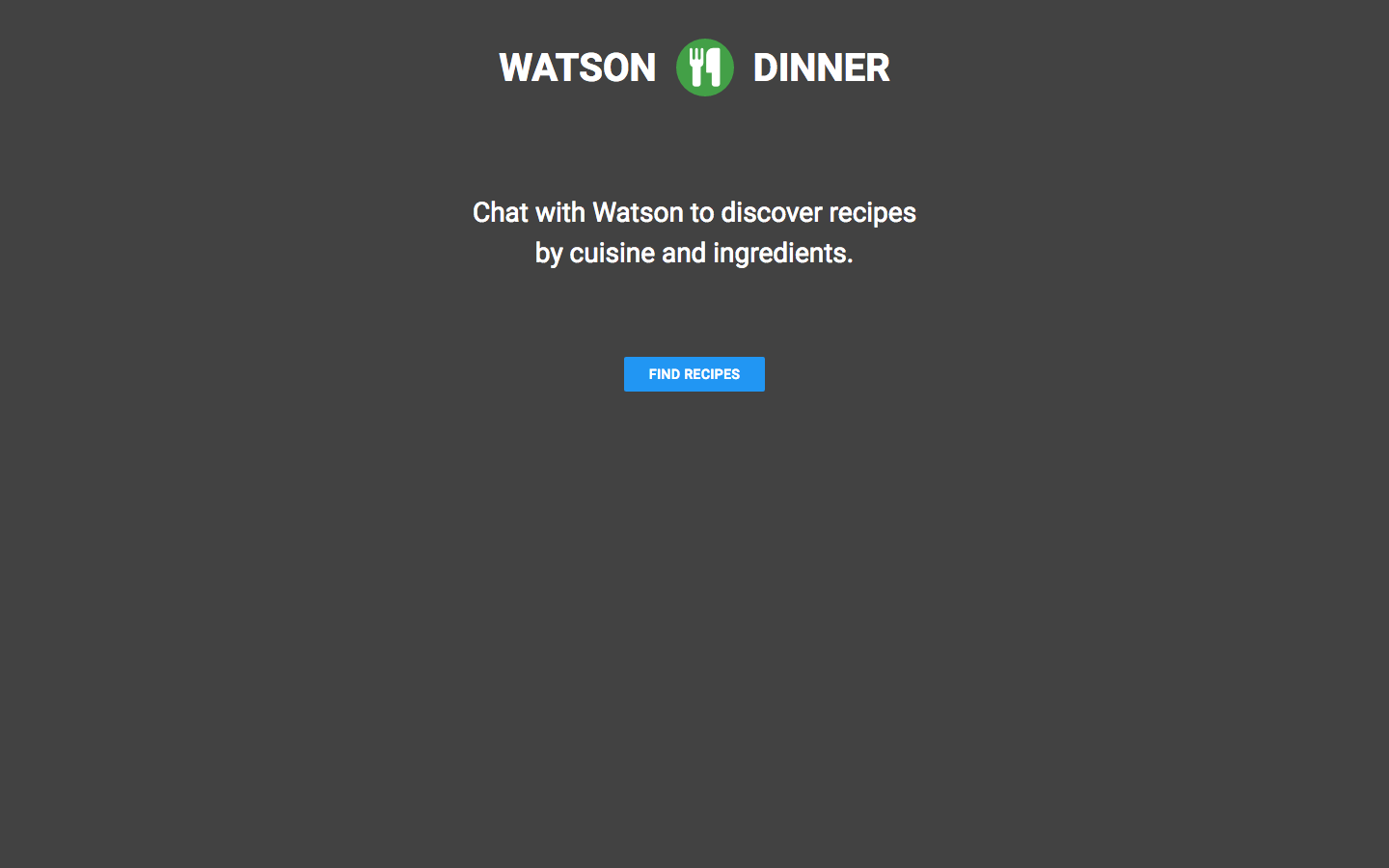Click the FIND RECIPES button
The image size is (1389, 868).
pyautogui.click(x=694, y=374)
